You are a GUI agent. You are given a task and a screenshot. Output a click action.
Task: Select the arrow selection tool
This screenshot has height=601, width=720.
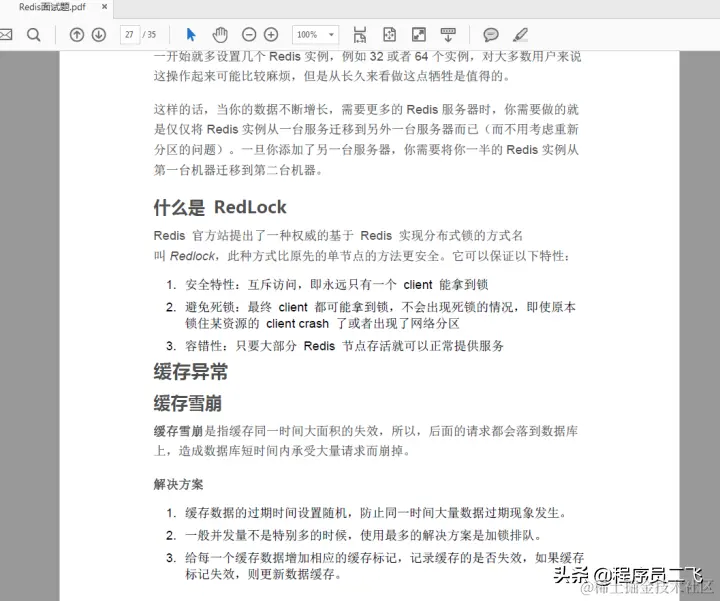[191, 34]
